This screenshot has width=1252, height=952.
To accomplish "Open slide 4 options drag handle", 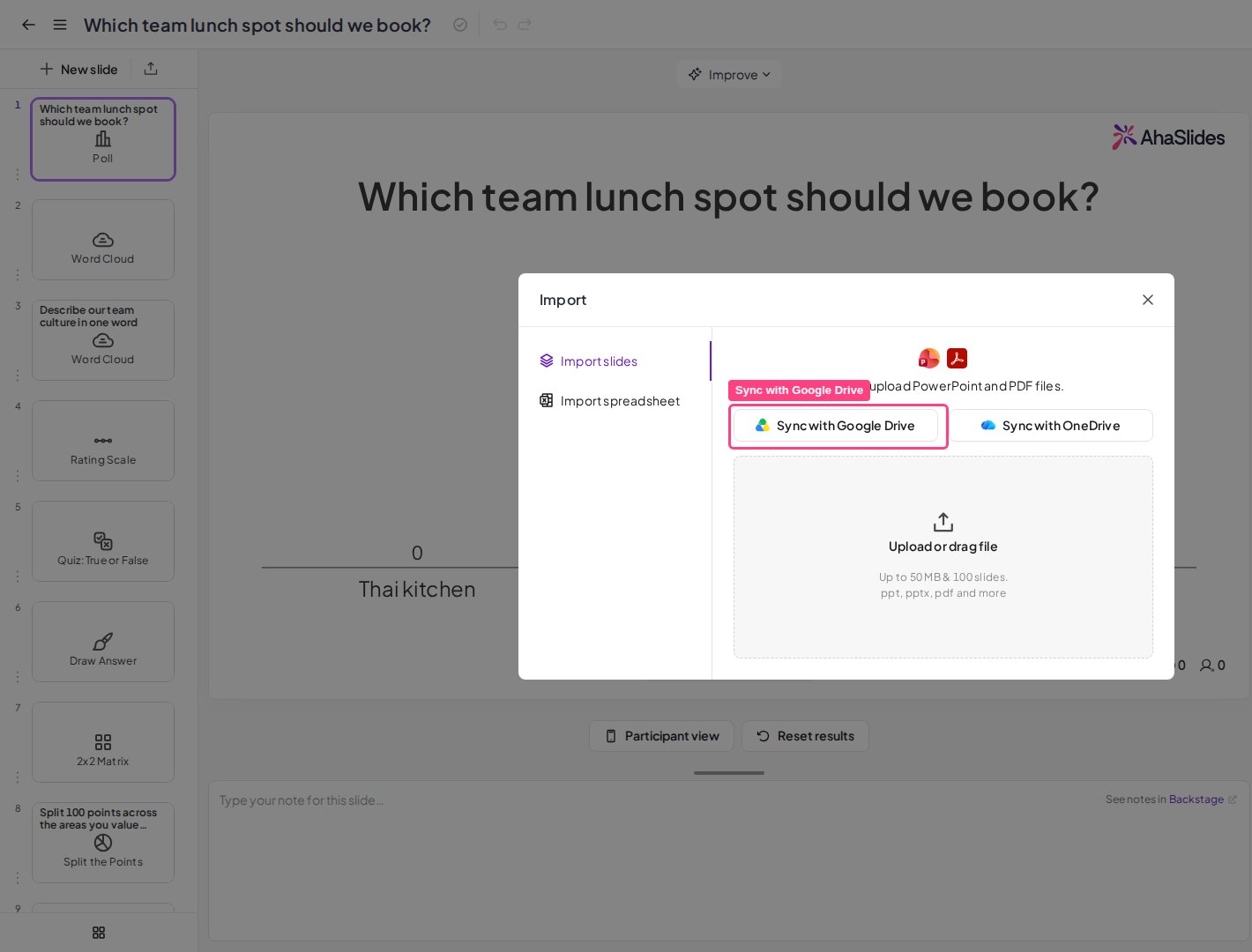I will click(x=17, y=476).
